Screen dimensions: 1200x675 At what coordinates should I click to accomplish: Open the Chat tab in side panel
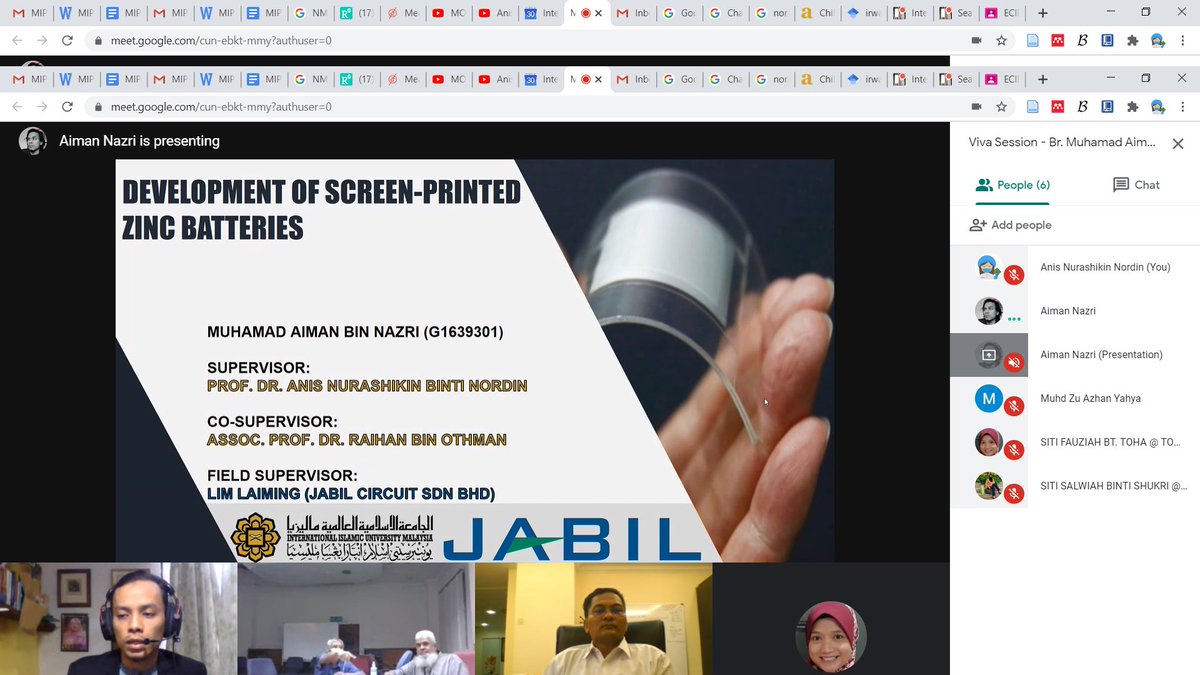[1136, 185]
